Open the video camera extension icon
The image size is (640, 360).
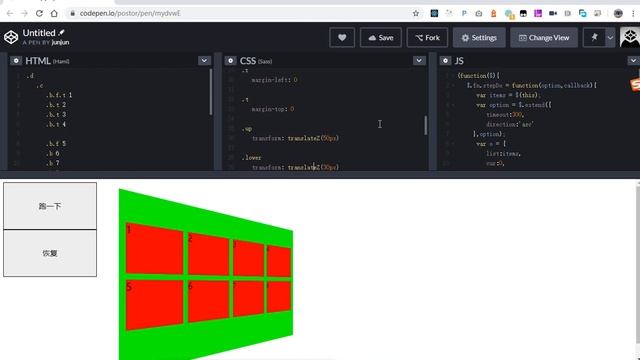click(553, 13)
